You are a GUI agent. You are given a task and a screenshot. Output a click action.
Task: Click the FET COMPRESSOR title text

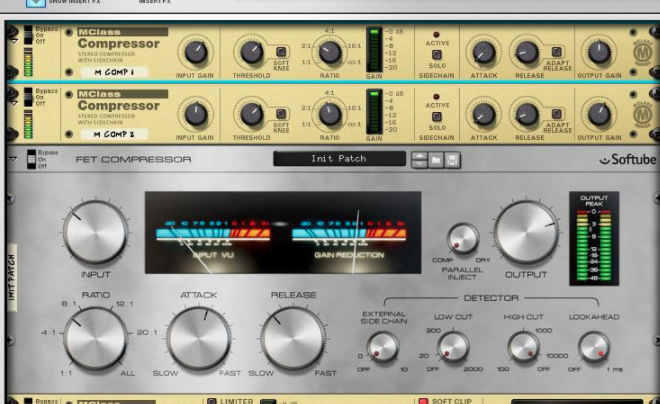tap(133, 159)
